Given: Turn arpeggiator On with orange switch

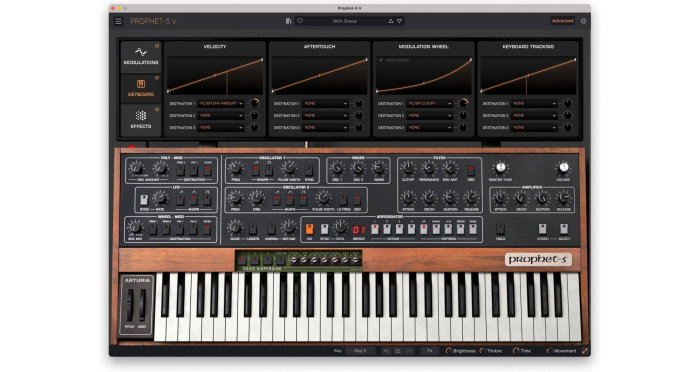Looking at the screenshot, I should [309, 229].
